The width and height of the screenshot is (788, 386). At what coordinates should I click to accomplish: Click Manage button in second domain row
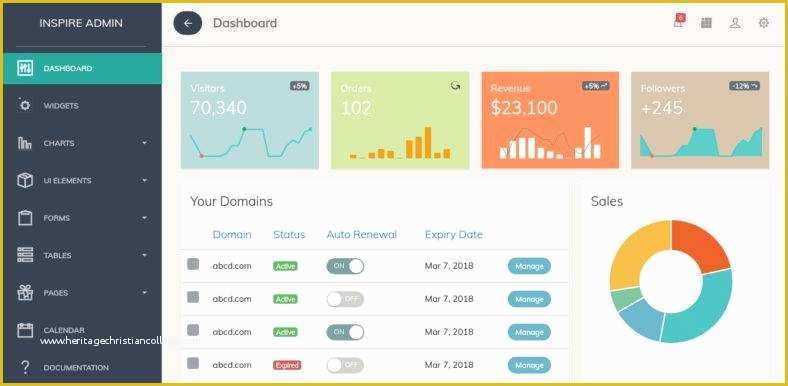(x=529, y=300)
